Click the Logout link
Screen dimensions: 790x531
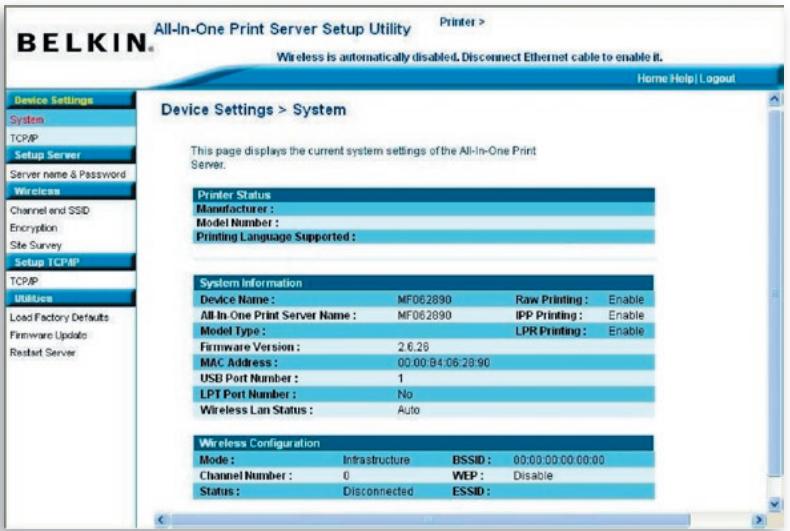pos(717,79)
